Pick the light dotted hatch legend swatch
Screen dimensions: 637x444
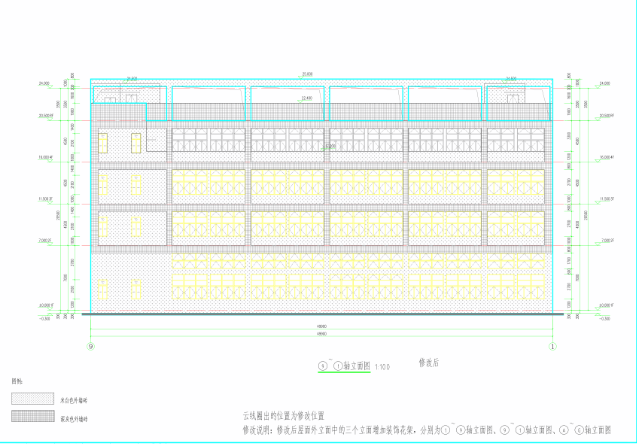coord(32,399)
